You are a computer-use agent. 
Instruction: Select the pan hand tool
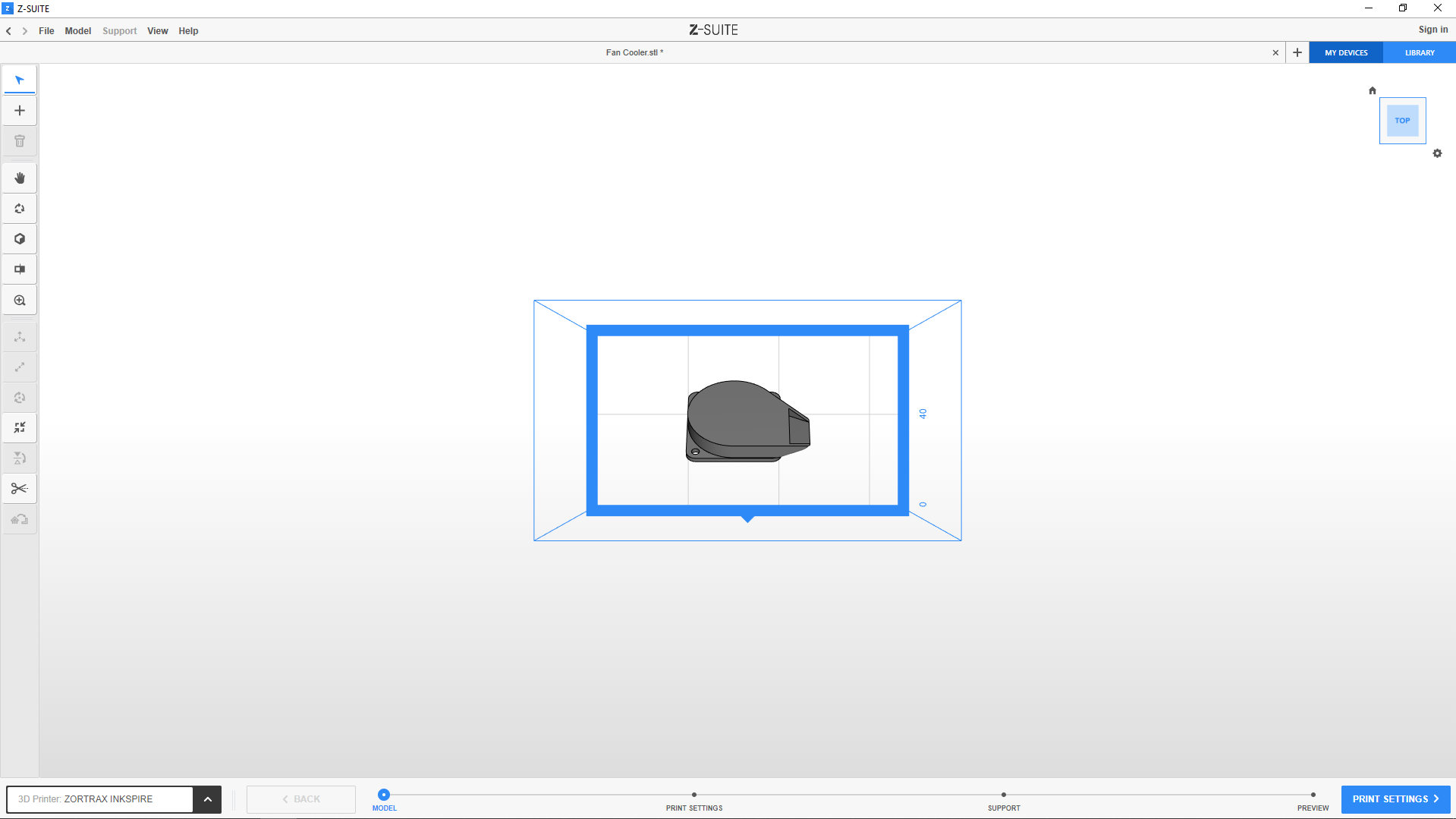pyautogui.click(x=20, y=178)
